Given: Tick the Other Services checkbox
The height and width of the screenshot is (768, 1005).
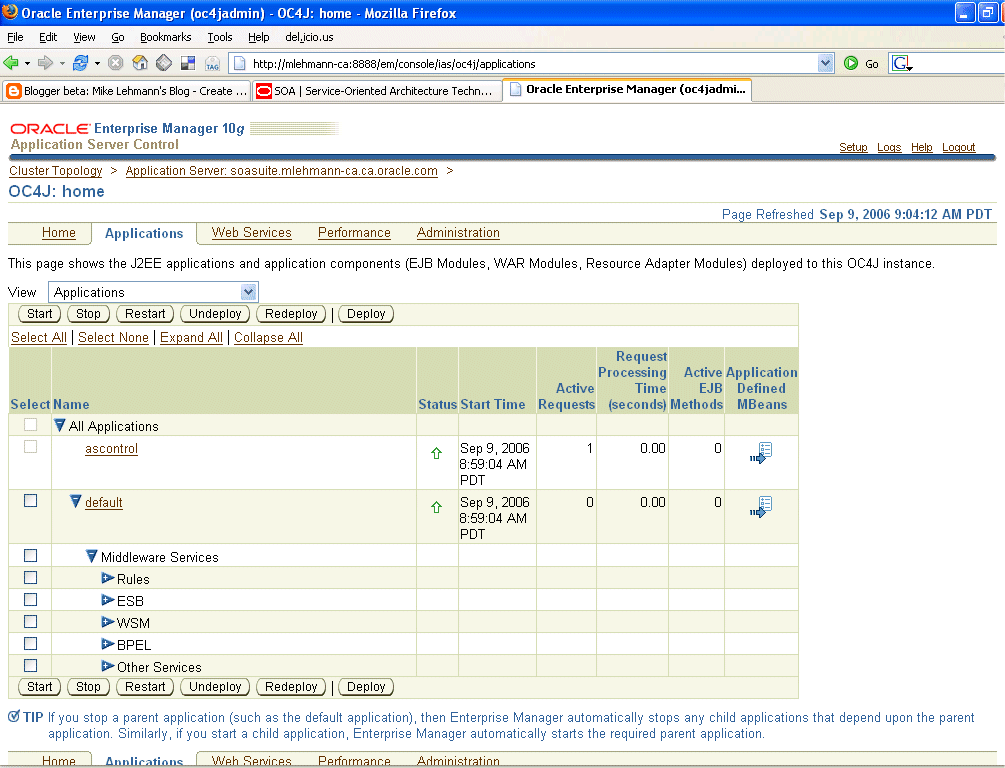Looking at the screenshot, I should pos(30,665).
